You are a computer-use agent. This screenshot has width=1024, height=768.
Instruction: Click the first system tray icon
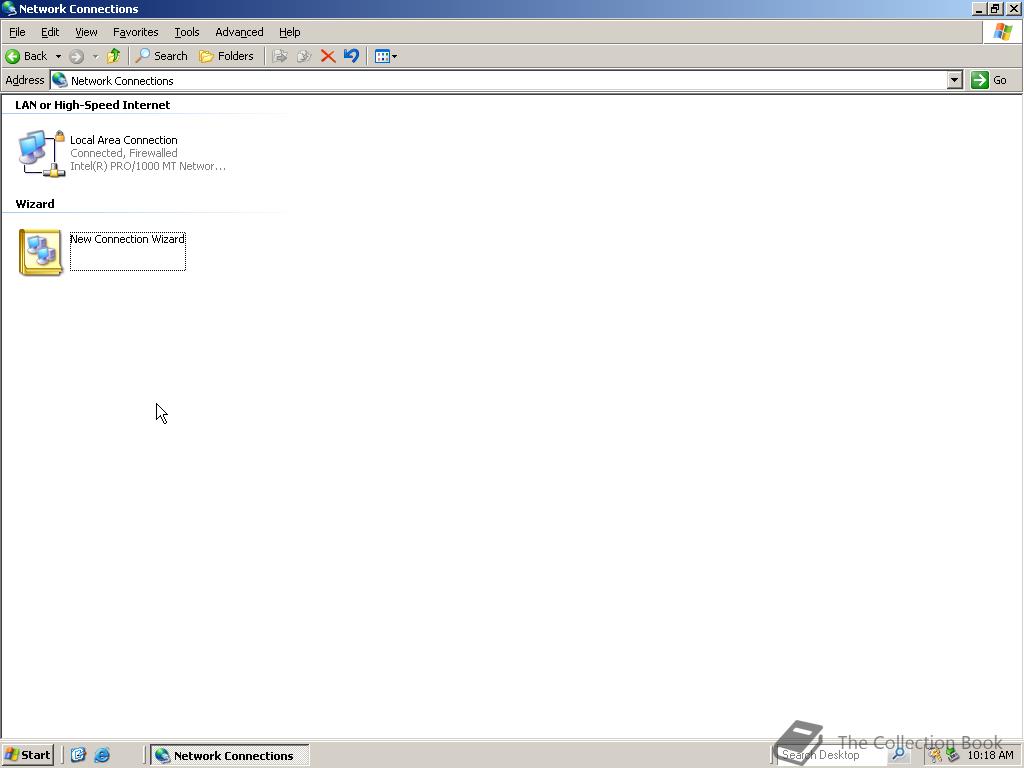pos(935,755)
